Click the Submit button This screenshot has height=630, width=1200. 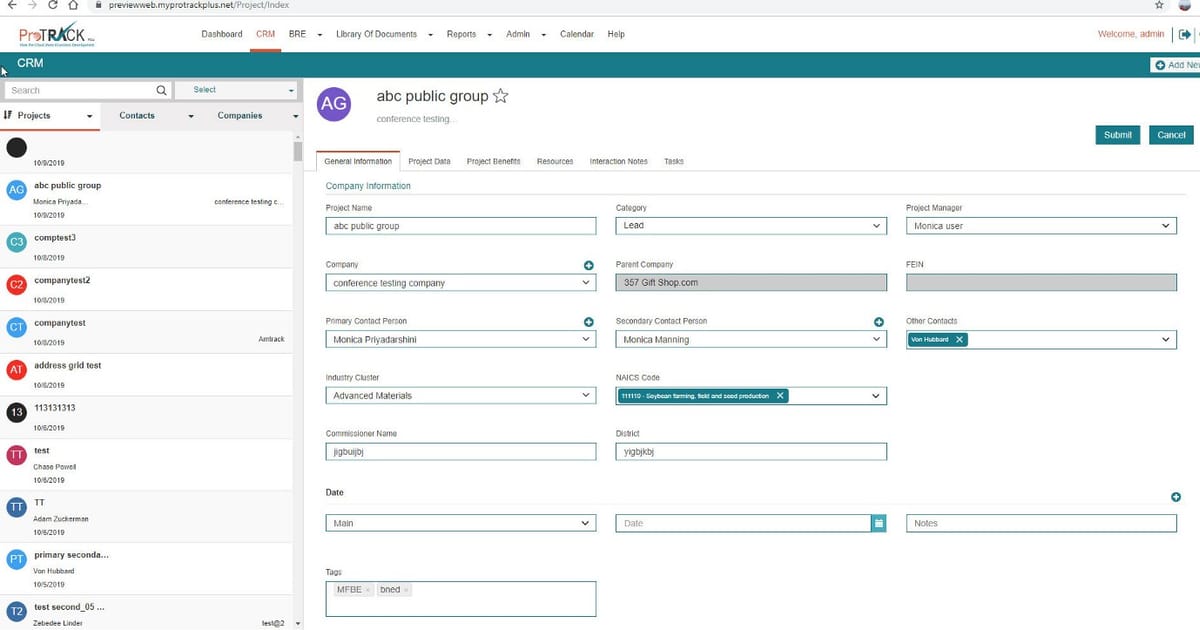click(x=1117, y=135)
